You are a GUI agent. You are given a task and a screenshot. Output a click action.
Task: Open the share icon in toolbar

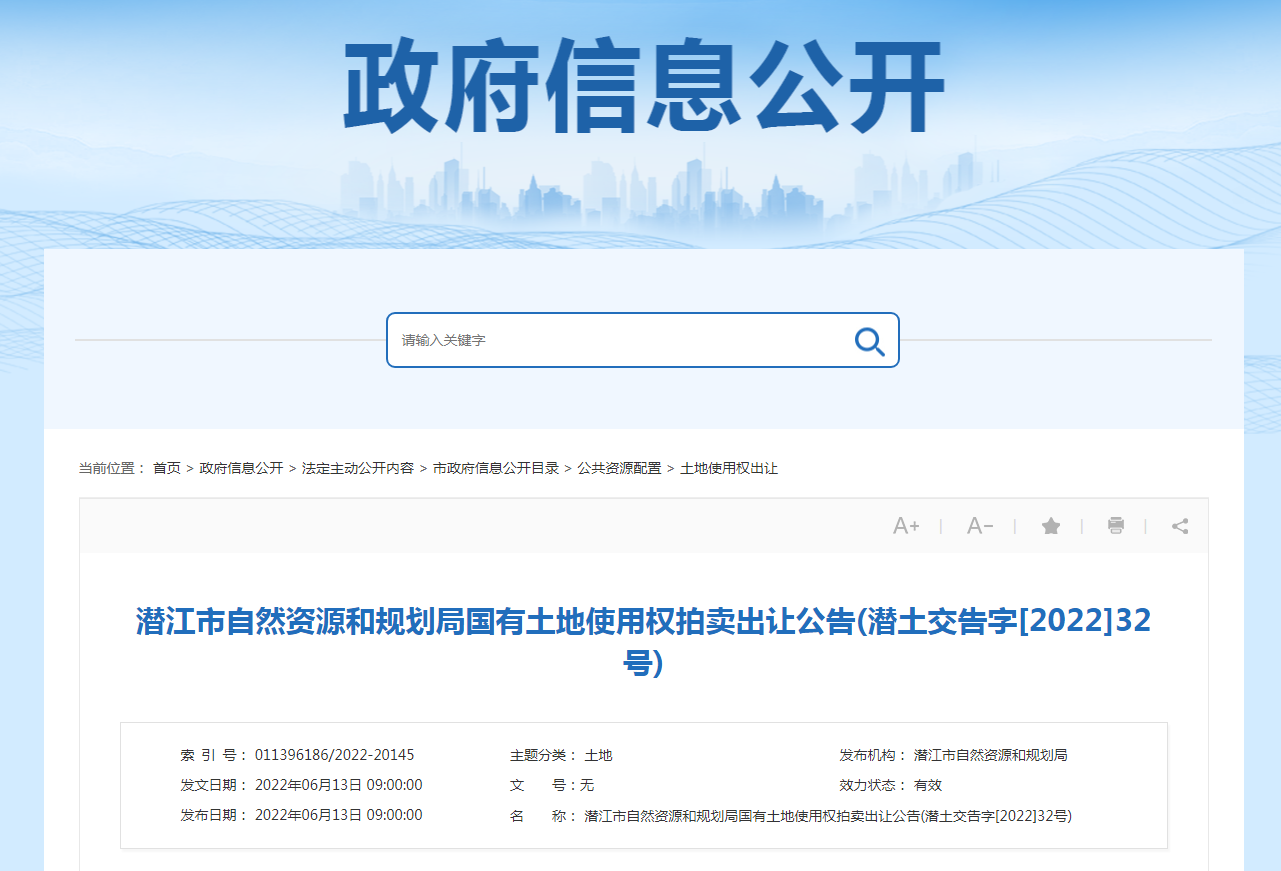pyautogui.click(x=1180, y=526)
